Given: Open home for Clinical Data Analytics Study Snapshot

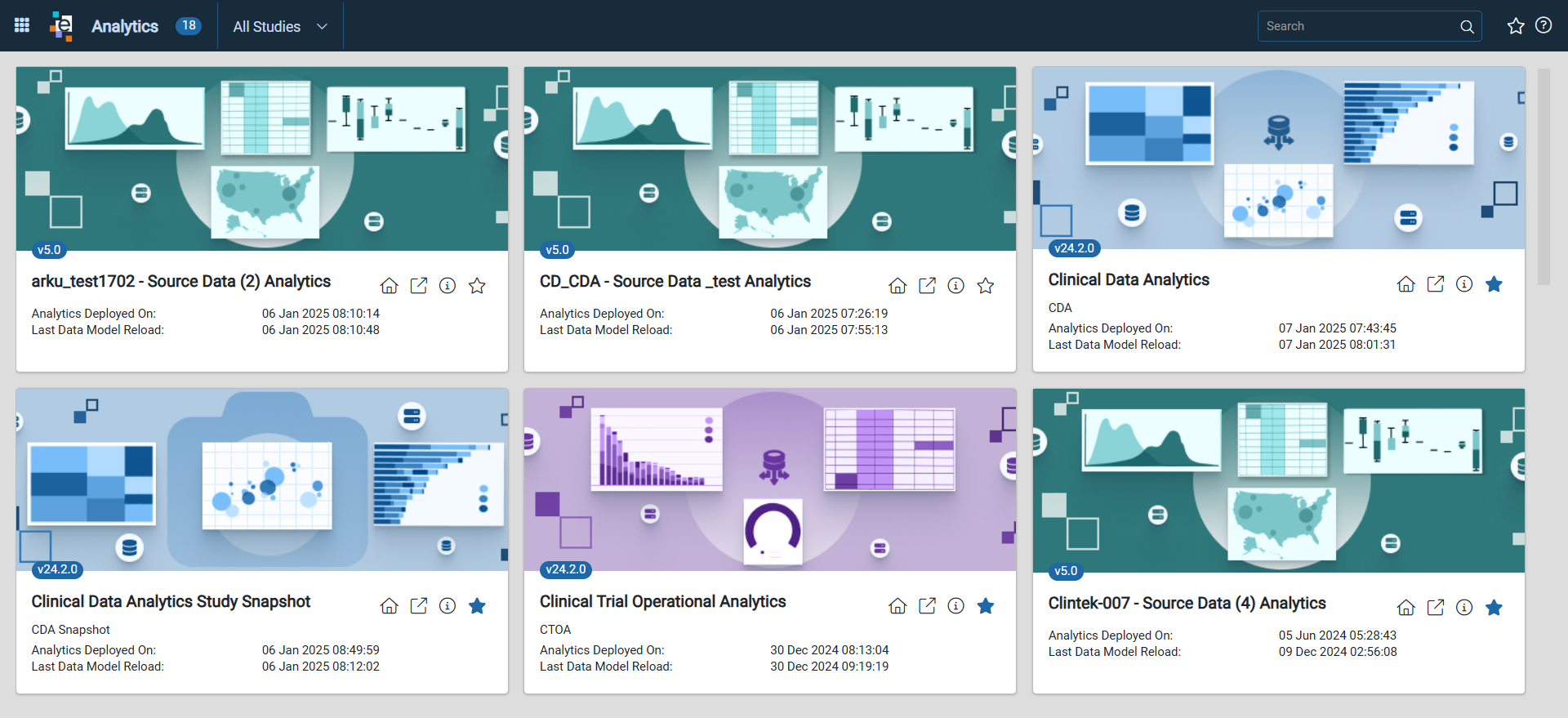Looking at the screenshot, I should pyautogui.click(x=390, y=605).
